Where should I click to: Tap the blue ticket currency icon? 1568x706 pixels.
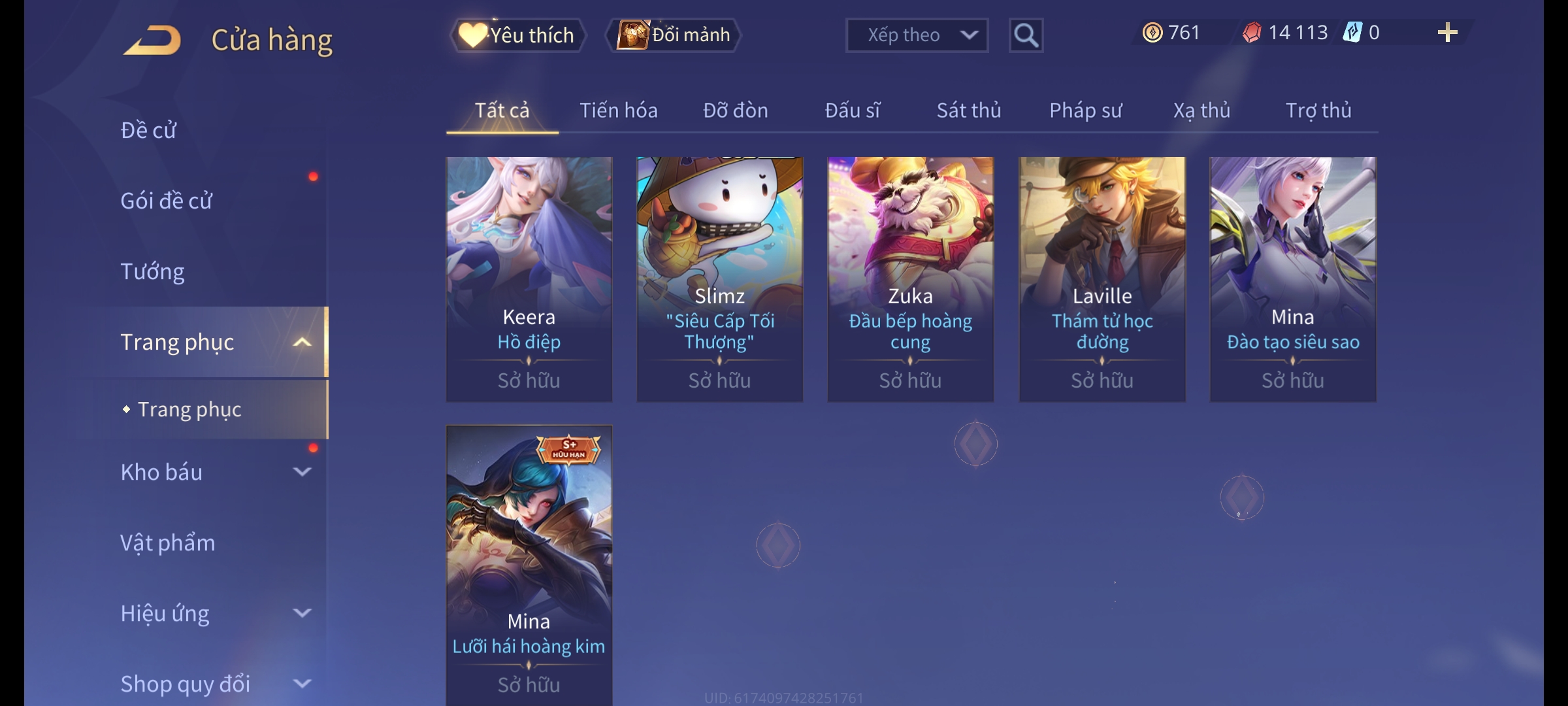[1352, 32]
